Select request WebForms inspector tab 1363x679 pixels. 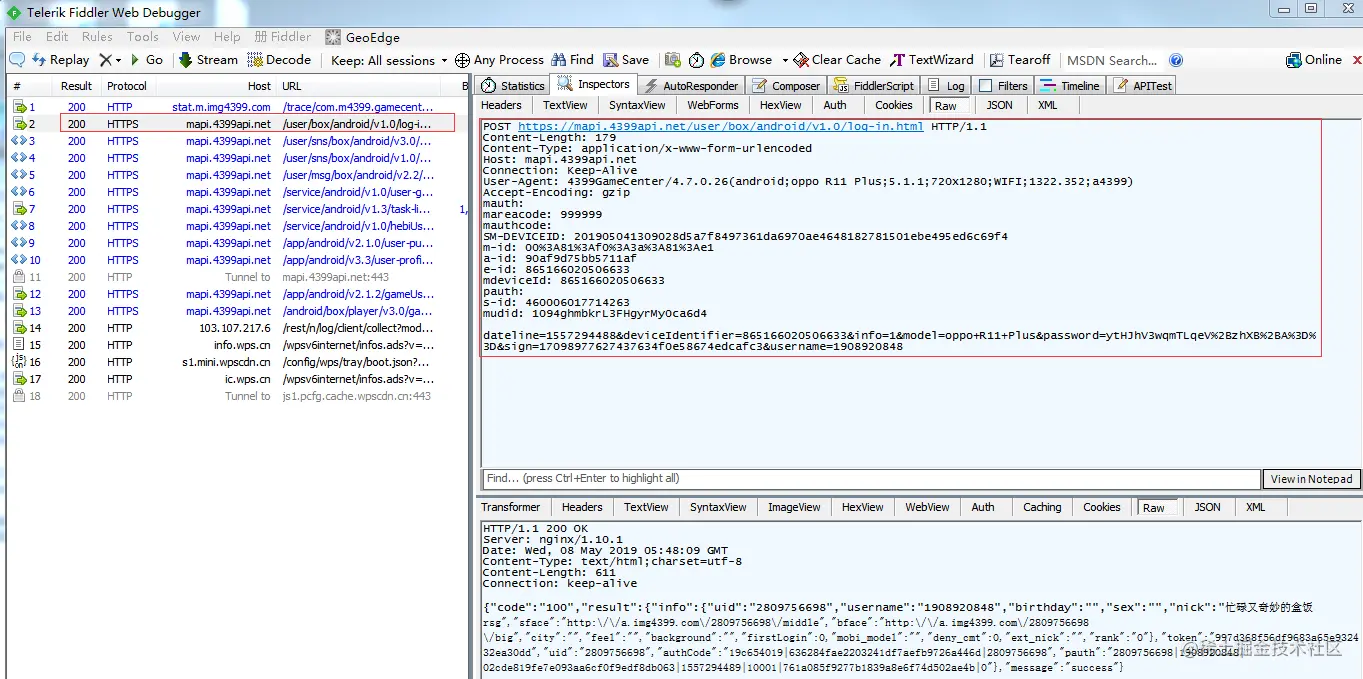(x=713, y=105)
